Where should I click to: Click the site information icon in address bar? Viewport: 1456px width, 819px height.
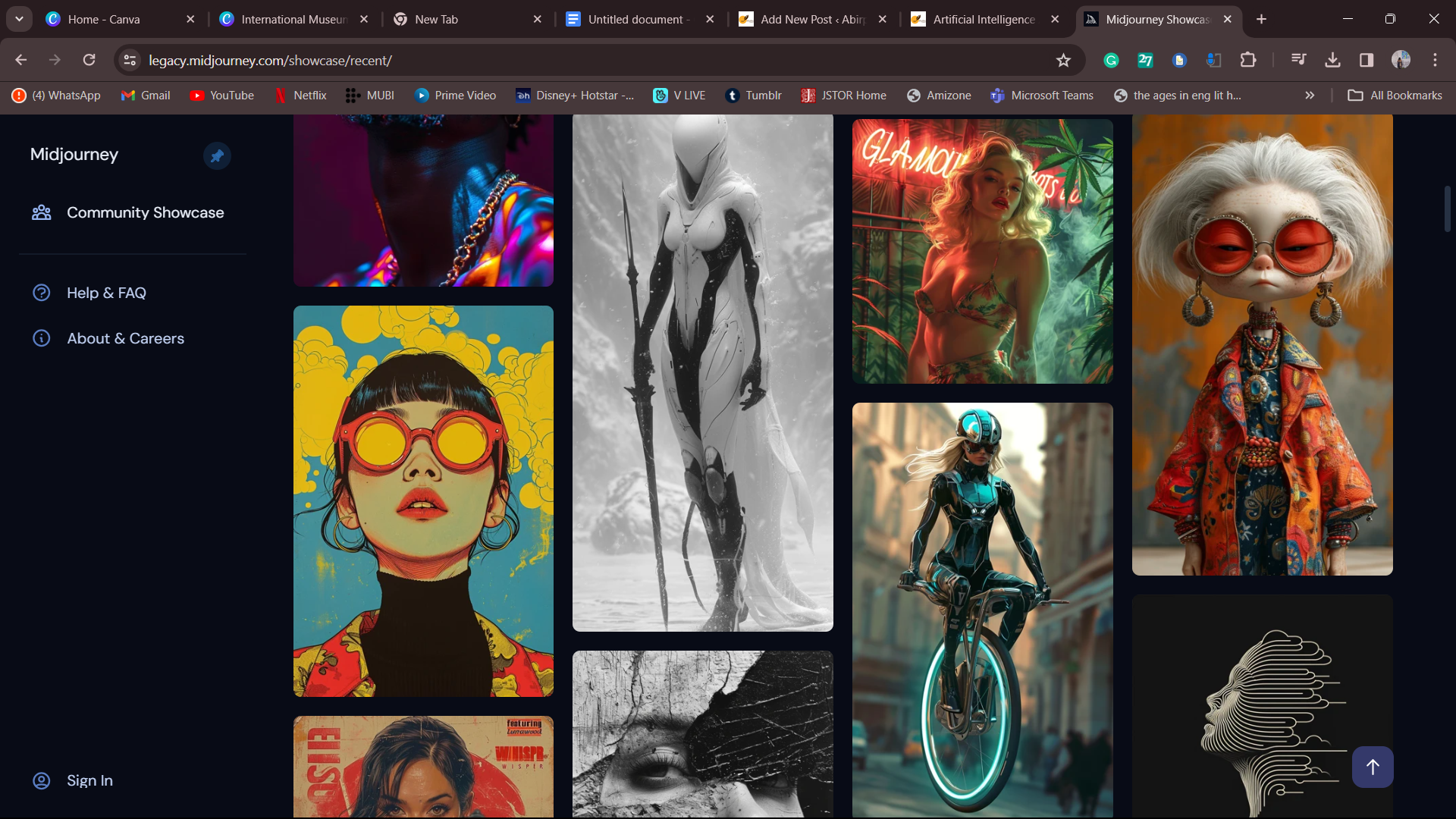[130, 60]
